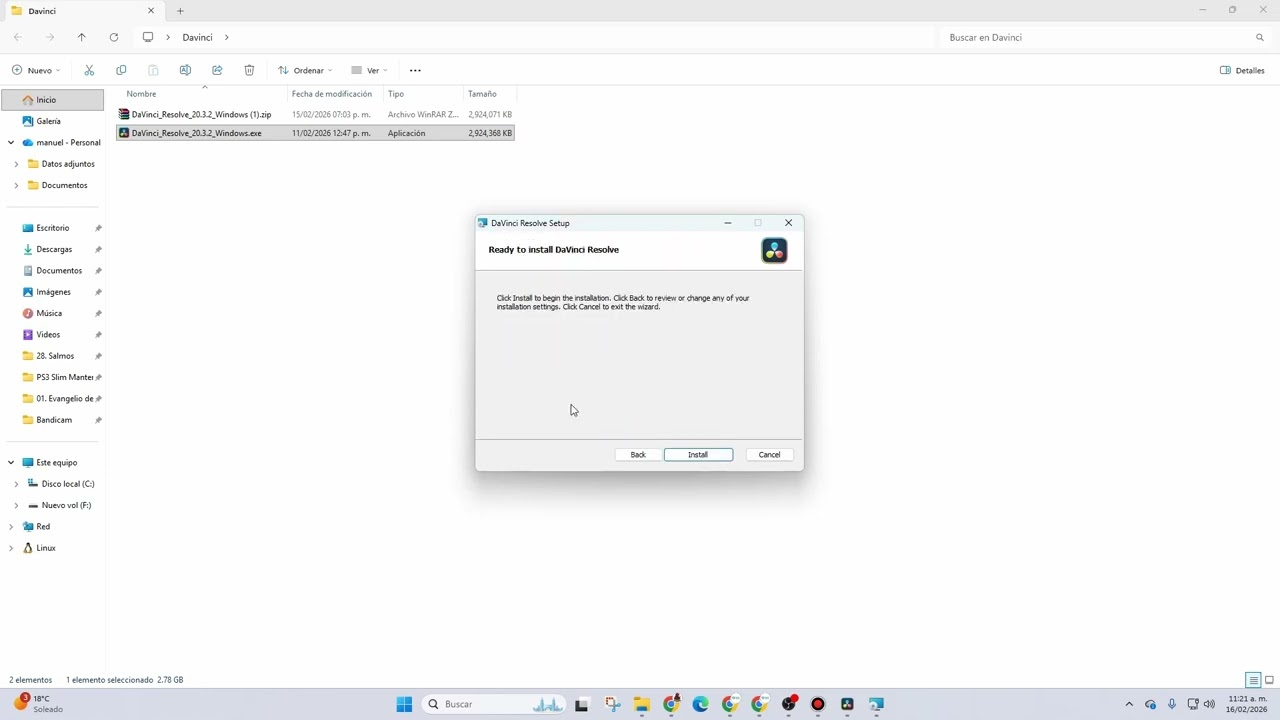Image resolution: width=1280 pixels, height=720 pixels.
Task: Open the Windows Start menu
Action: pos(404,704)
